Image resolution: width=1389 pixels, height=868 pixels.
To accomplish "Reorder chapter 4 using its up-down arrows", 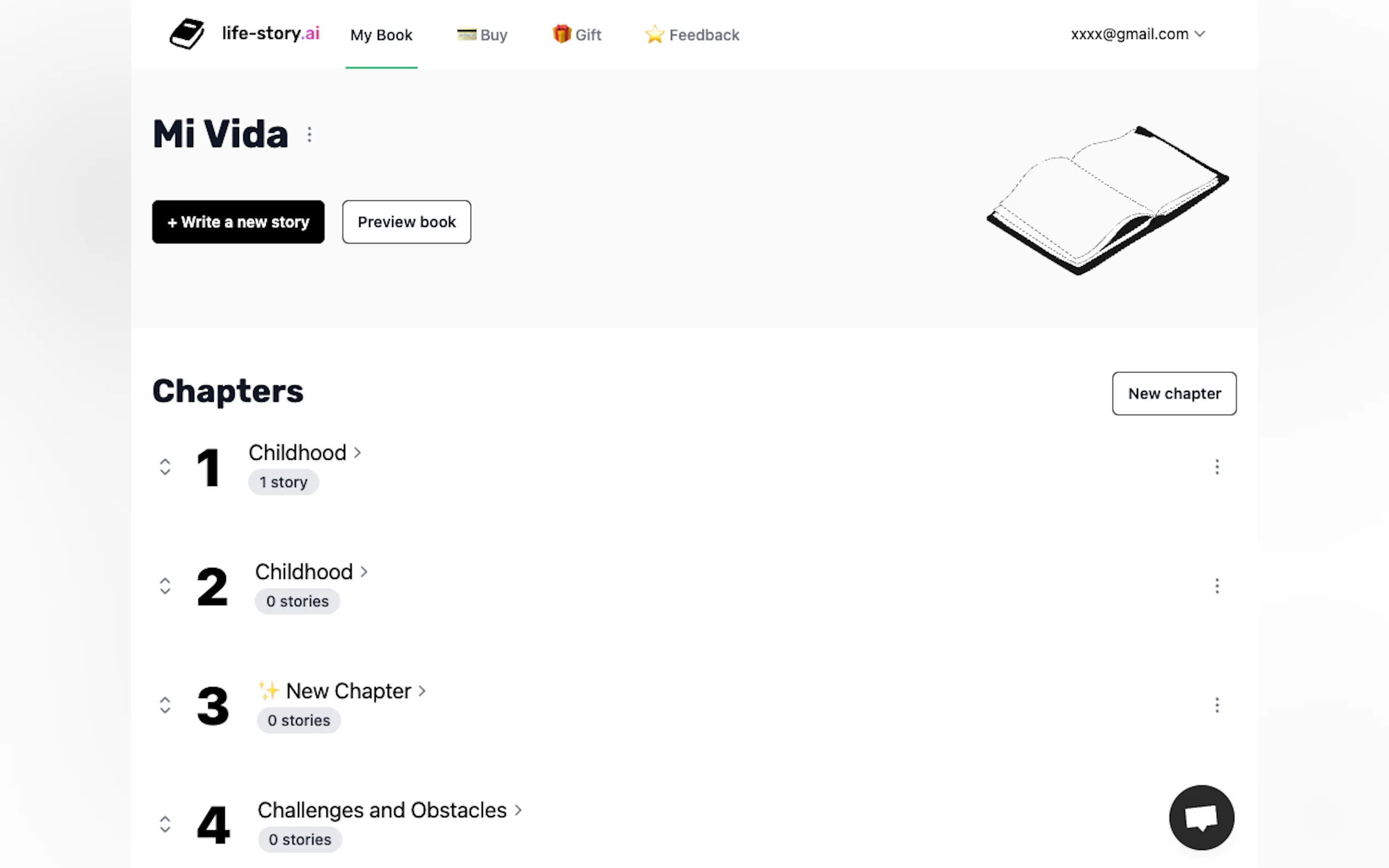I will click(x=165, y=824).
